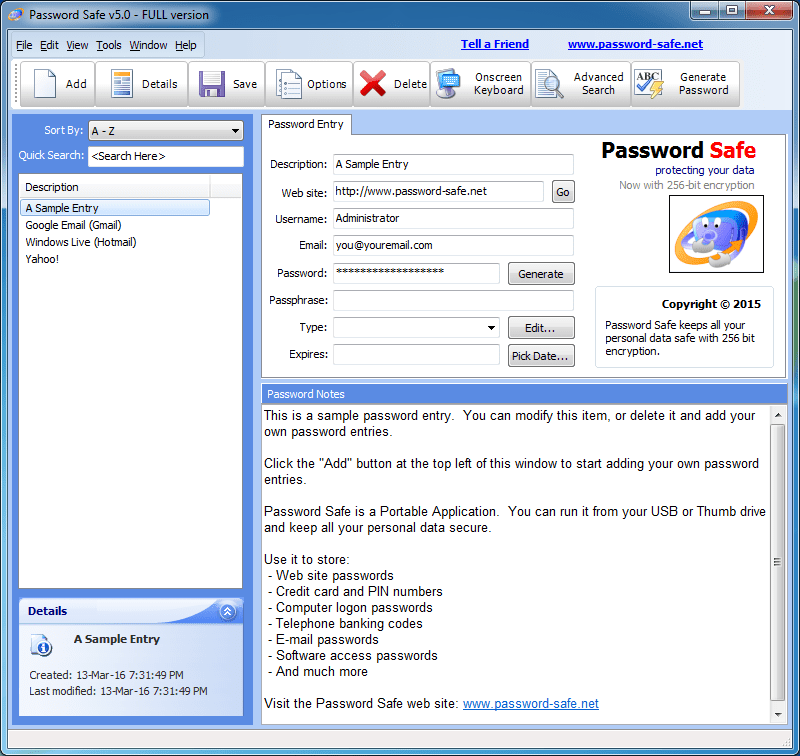800x756 pixels.
Task: Click the Description column header
Action: click(115, 187)
